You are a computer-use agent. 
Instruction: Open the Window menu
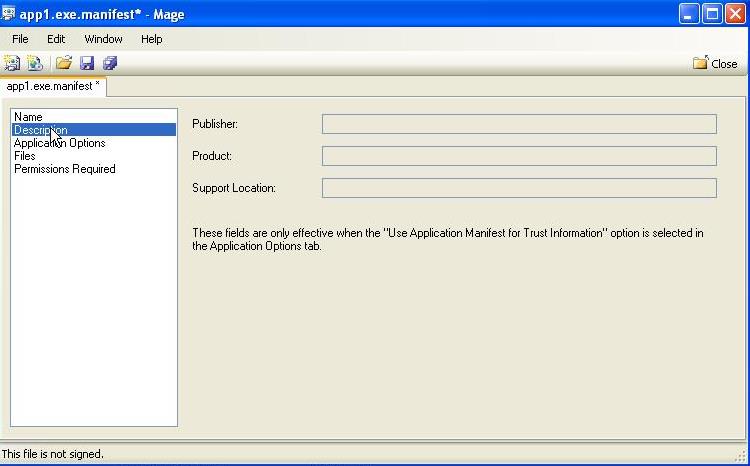pos(103,39)
